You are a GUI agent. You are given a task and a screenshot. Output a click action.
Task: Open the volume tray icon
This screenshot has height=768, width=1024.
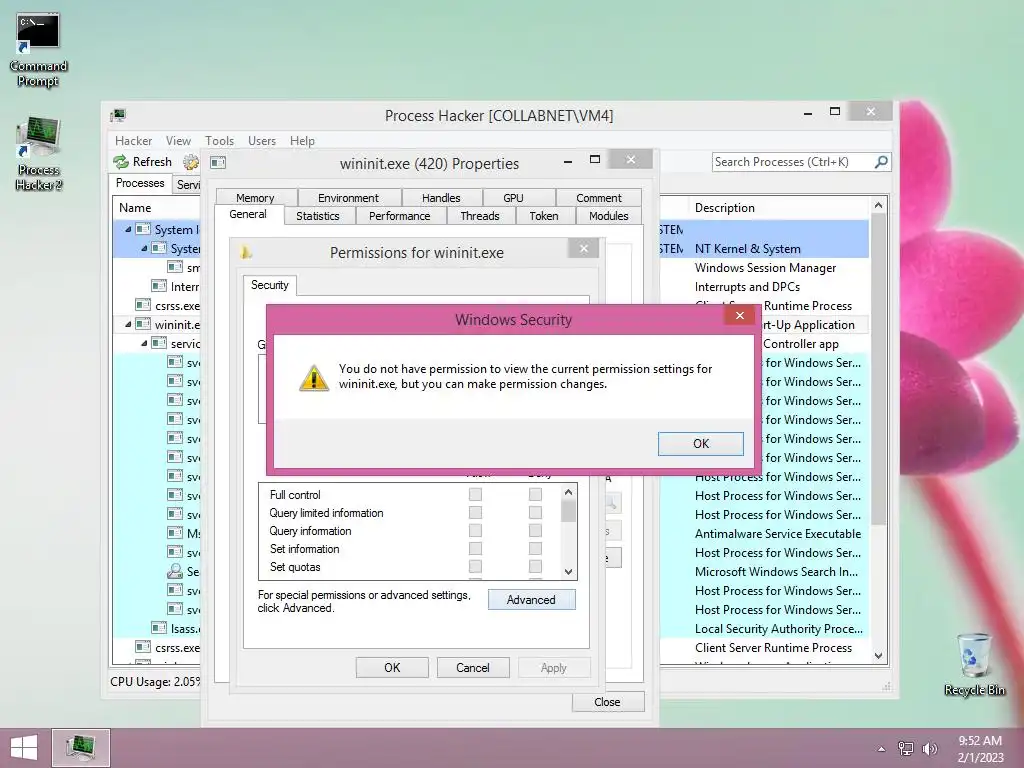point(929,749)
